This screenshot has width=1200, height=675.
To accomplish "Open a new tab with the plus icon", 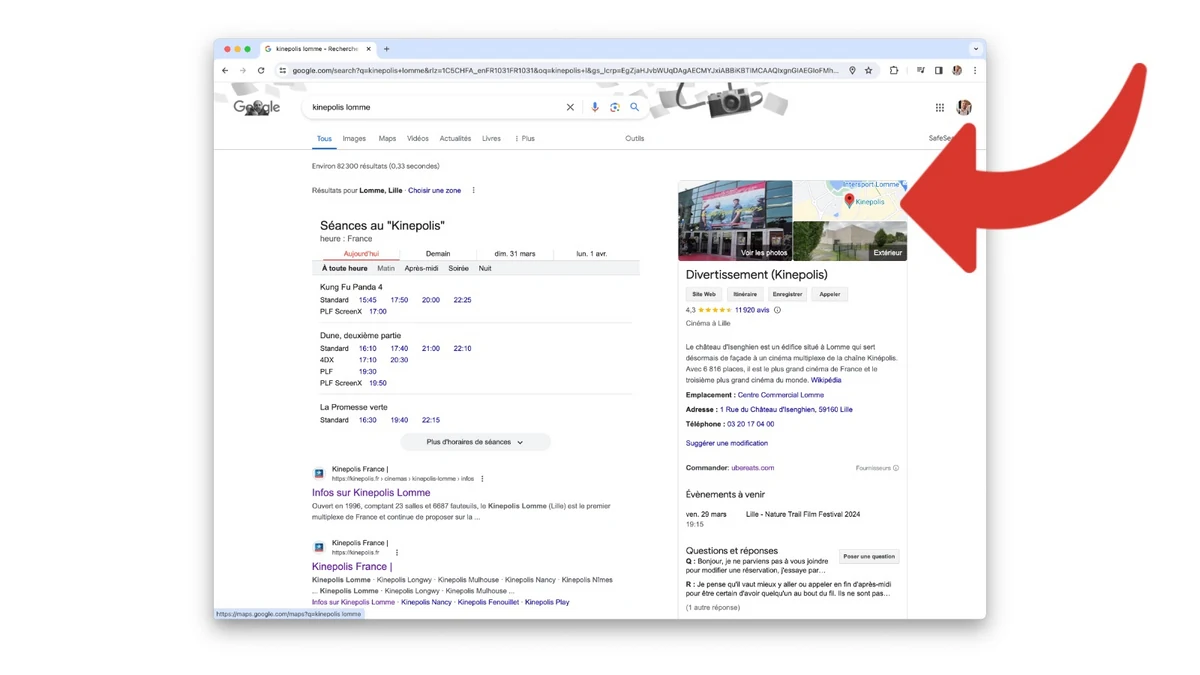I will pyautogui.click(x=387, y=49).
